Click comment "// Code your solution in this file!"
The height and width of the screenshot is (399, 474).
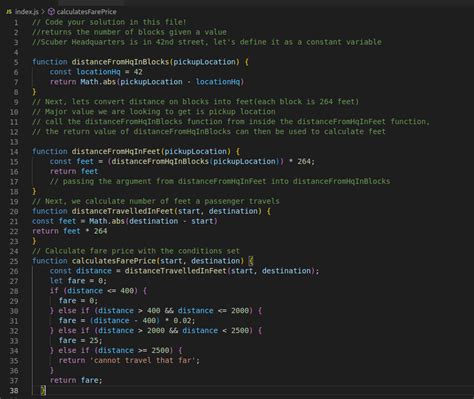[109, 22]
